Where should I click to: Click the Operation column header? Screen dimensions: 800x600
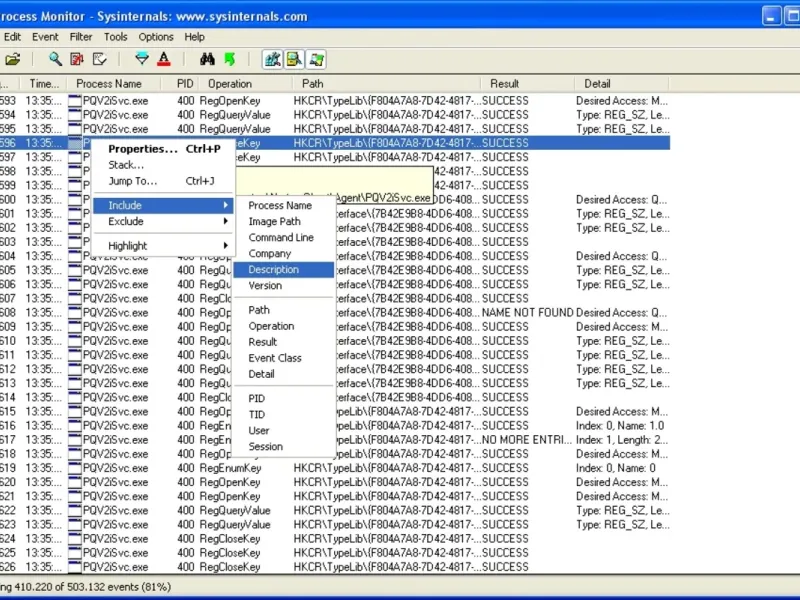tap(245, 84)
